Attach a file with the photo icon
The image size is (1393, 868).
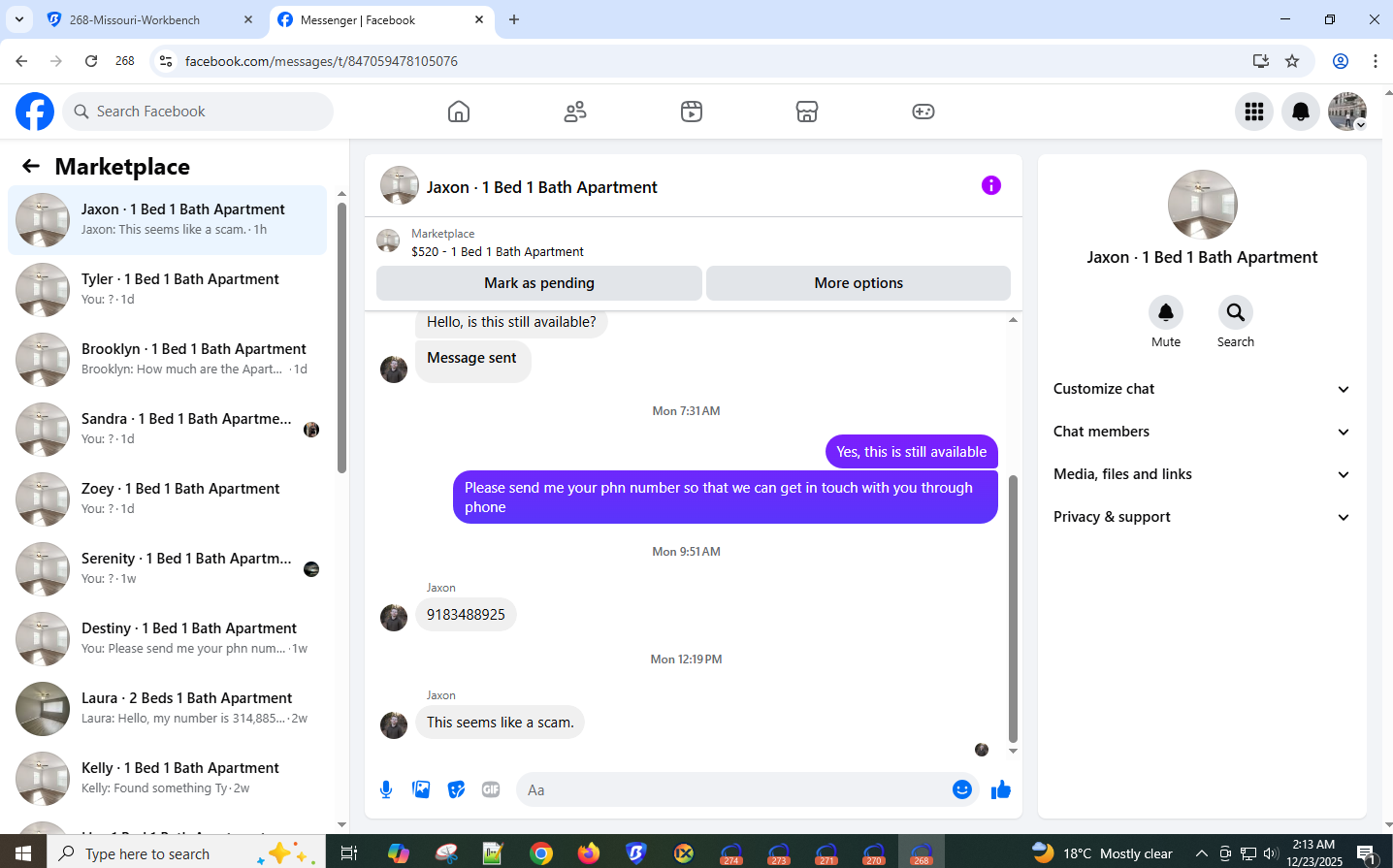pyautogui.click(x=421, y=789)
